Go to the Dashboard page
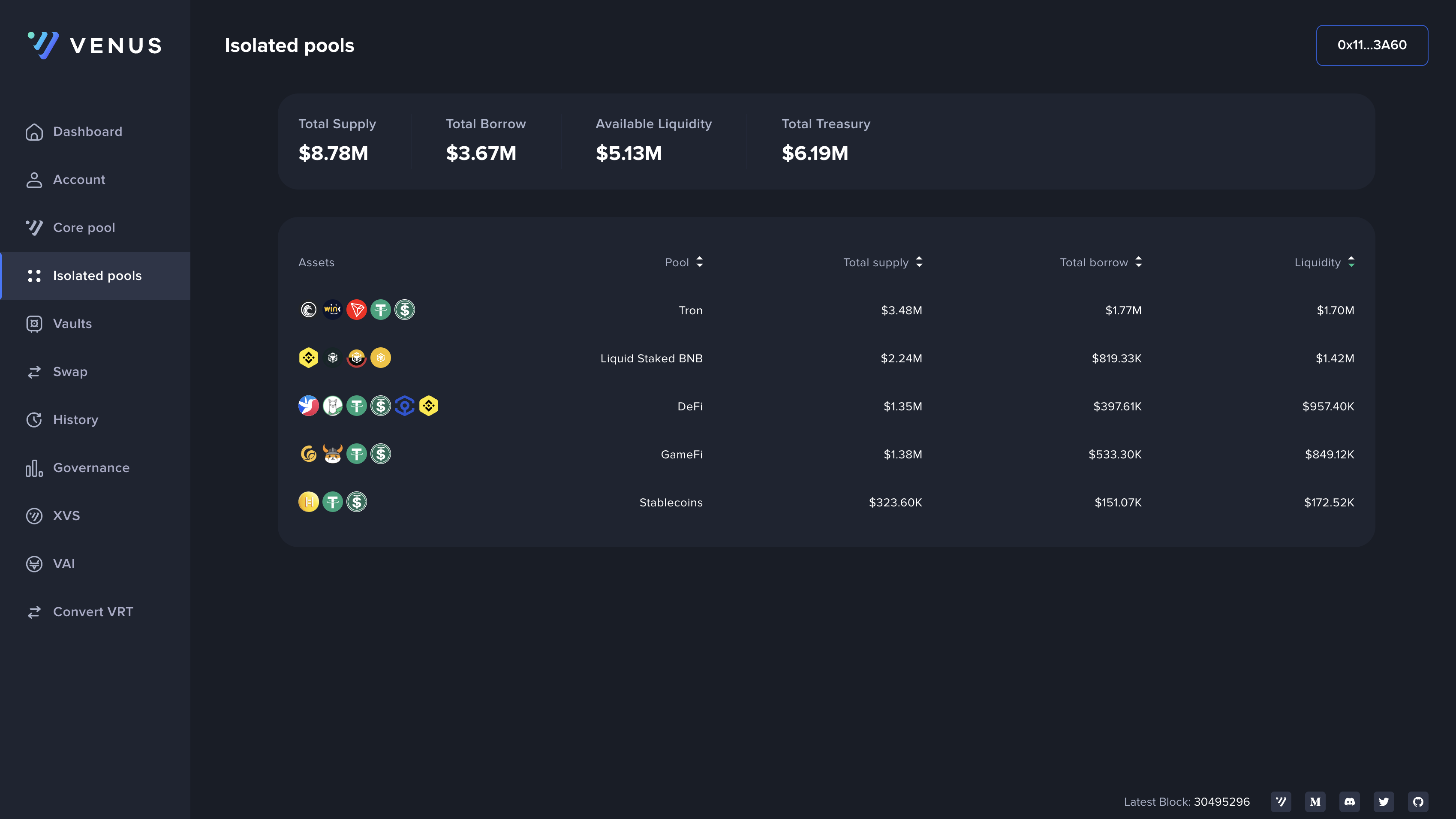 pos(87,132)
